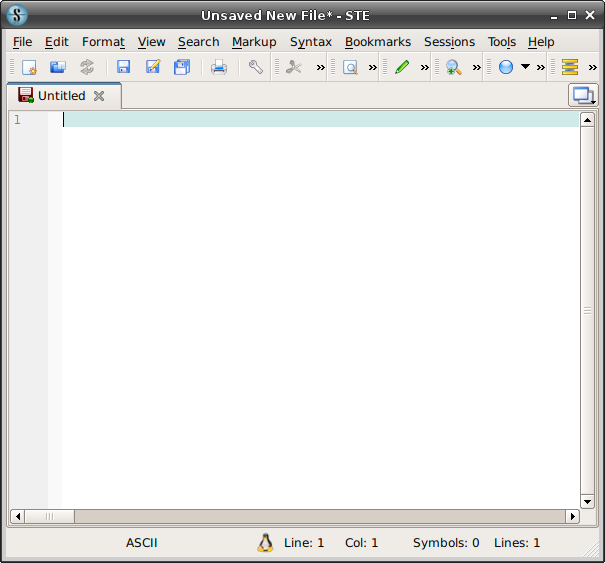
Task: Click the vertical scrollbar thumb
Action: (587, 311)
